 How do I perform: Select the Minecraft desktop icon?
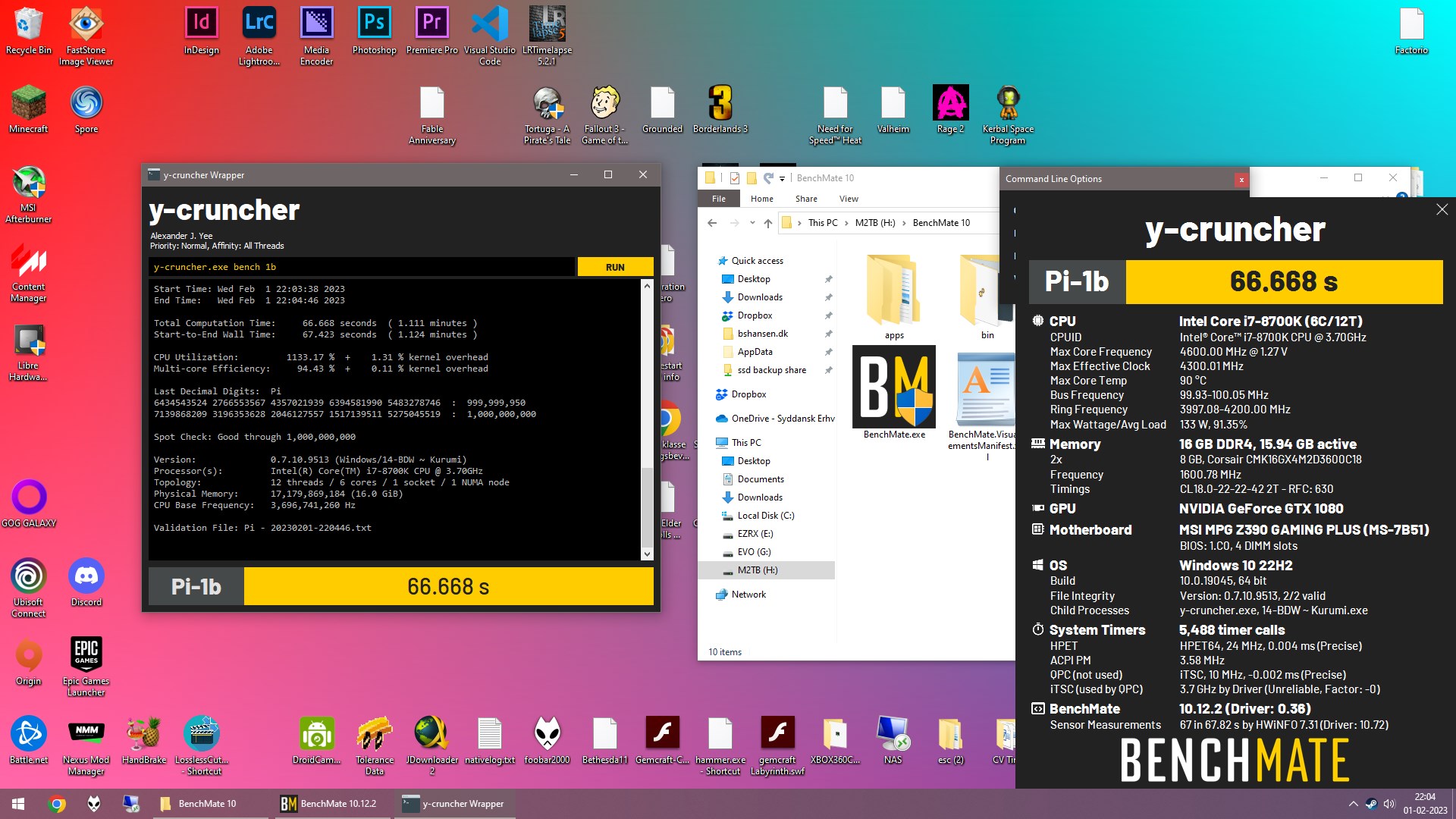tap(29, 110)
